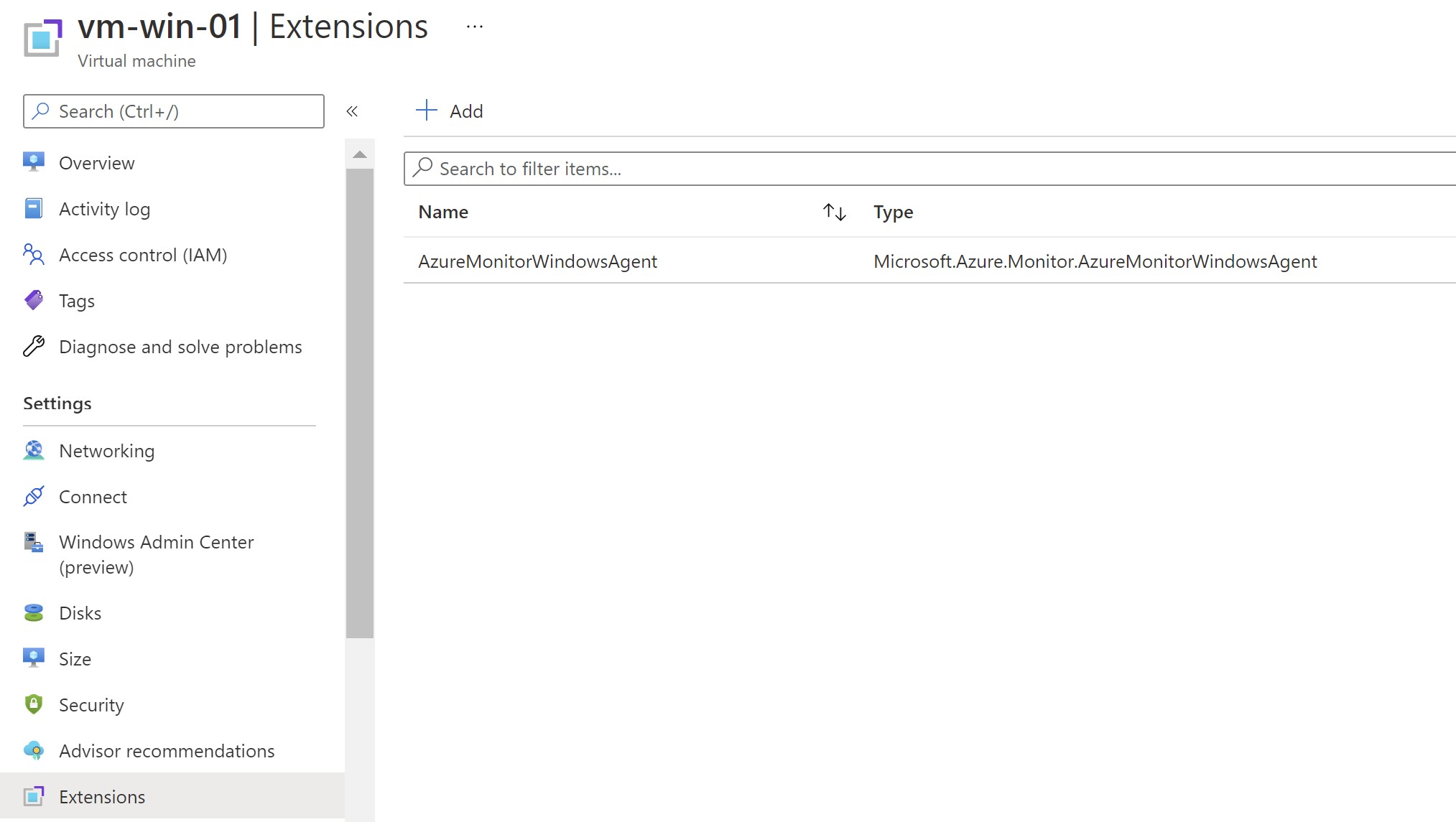The width and height of the screenshot is (1456, 822).
Task: Focus the Search (Ctrl+/) field
Action: [174, 111]
